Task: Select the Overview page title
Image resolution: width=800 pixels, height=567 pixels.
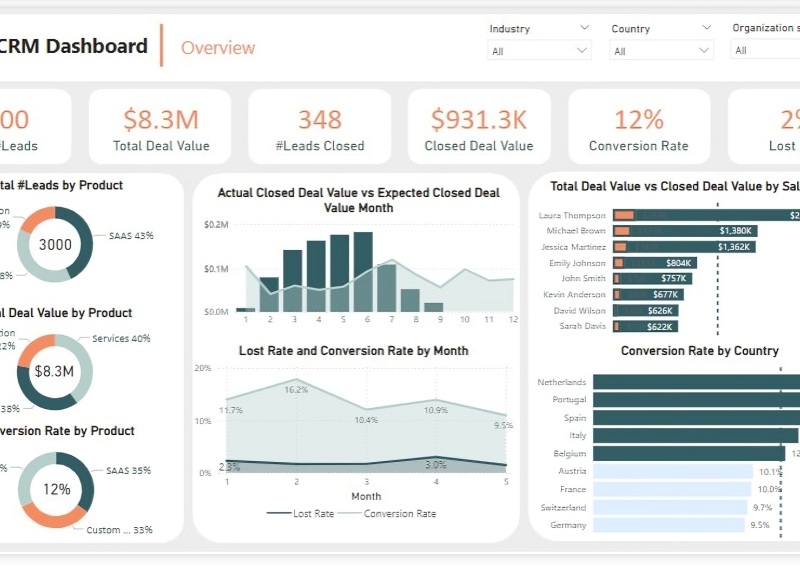Action: tap(218, 47)
